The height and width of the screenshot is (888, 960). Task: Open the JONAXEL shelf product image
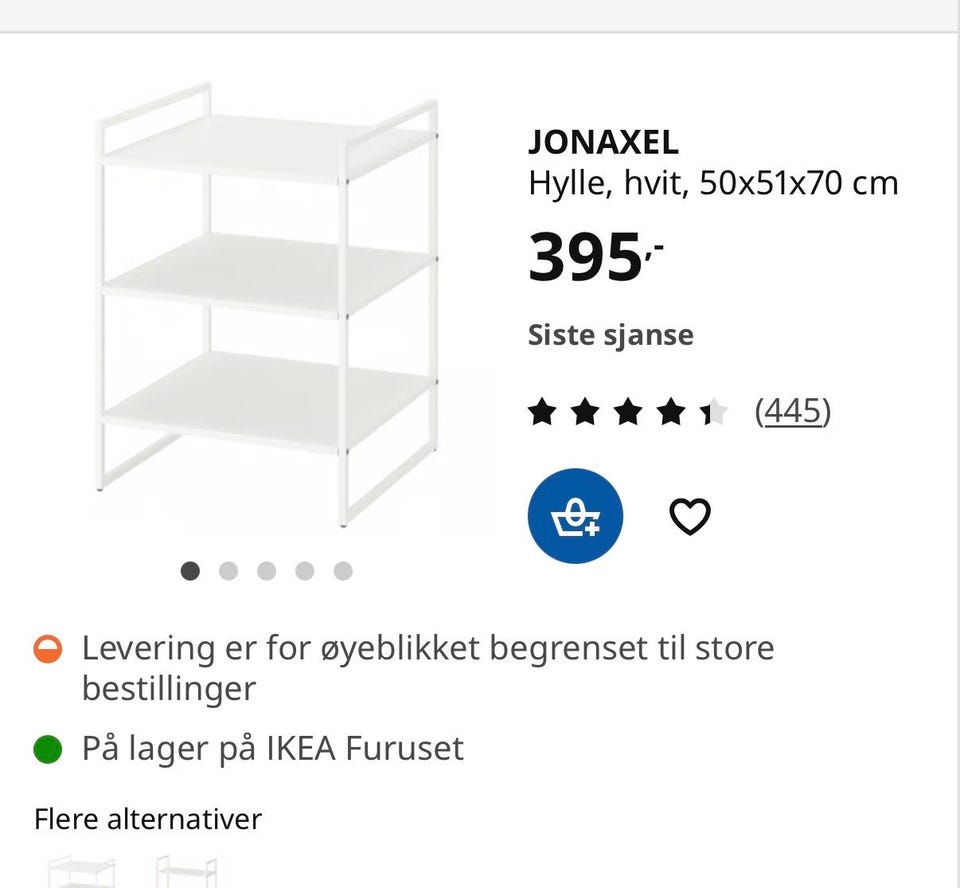point(267,305)
